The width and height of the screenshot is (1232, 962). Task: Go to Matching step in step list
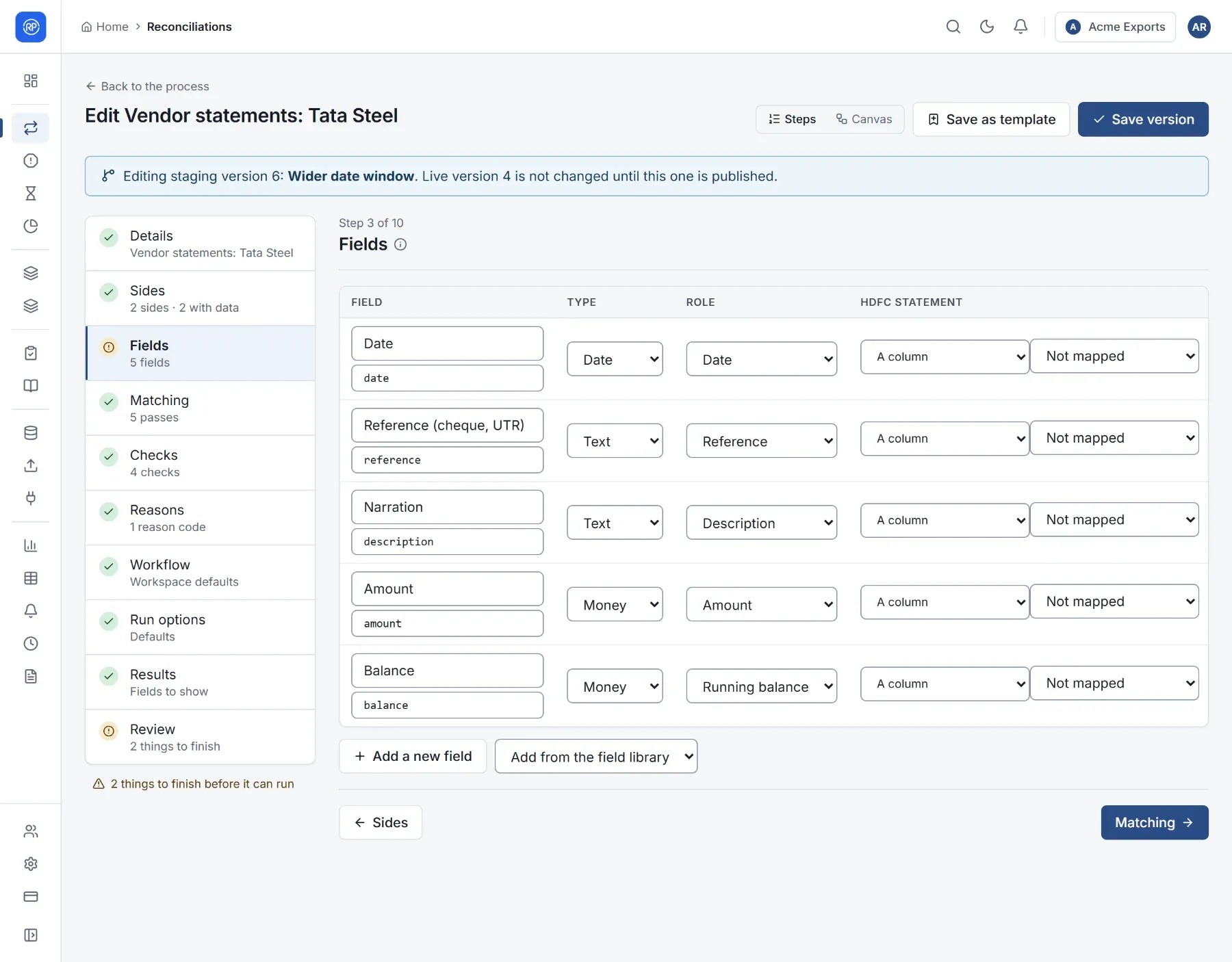click(201, 408)
